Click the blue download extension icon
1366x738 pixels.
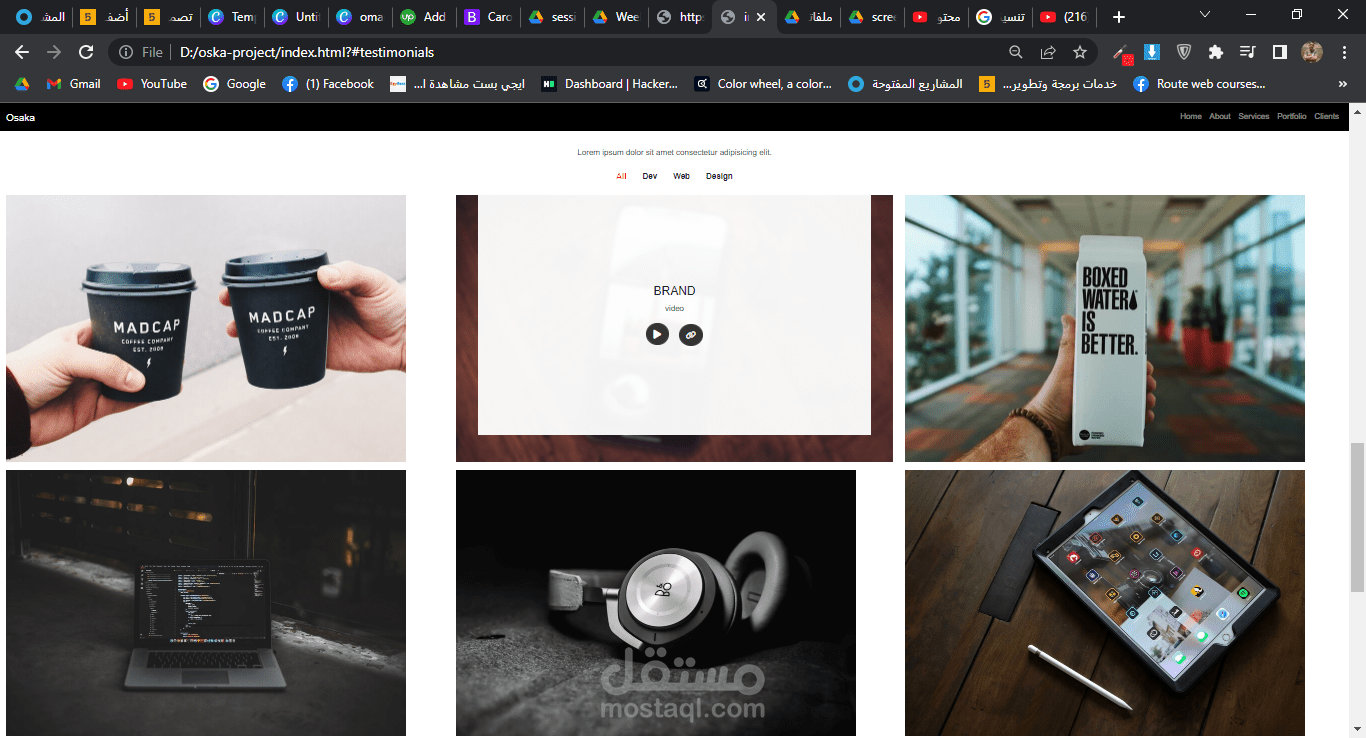point(1152,52)
